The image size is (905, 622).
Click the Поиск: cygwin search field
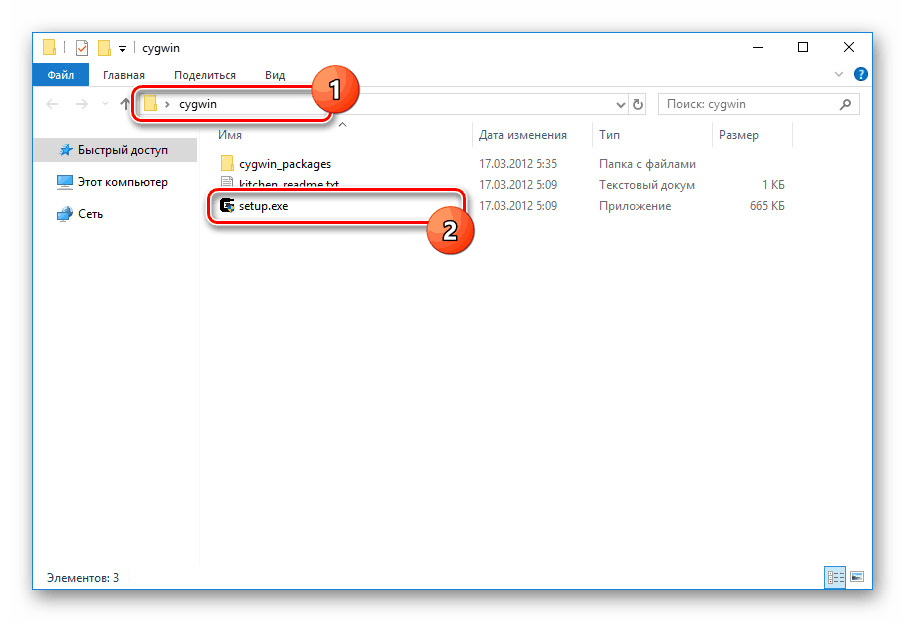coord(758,104)
